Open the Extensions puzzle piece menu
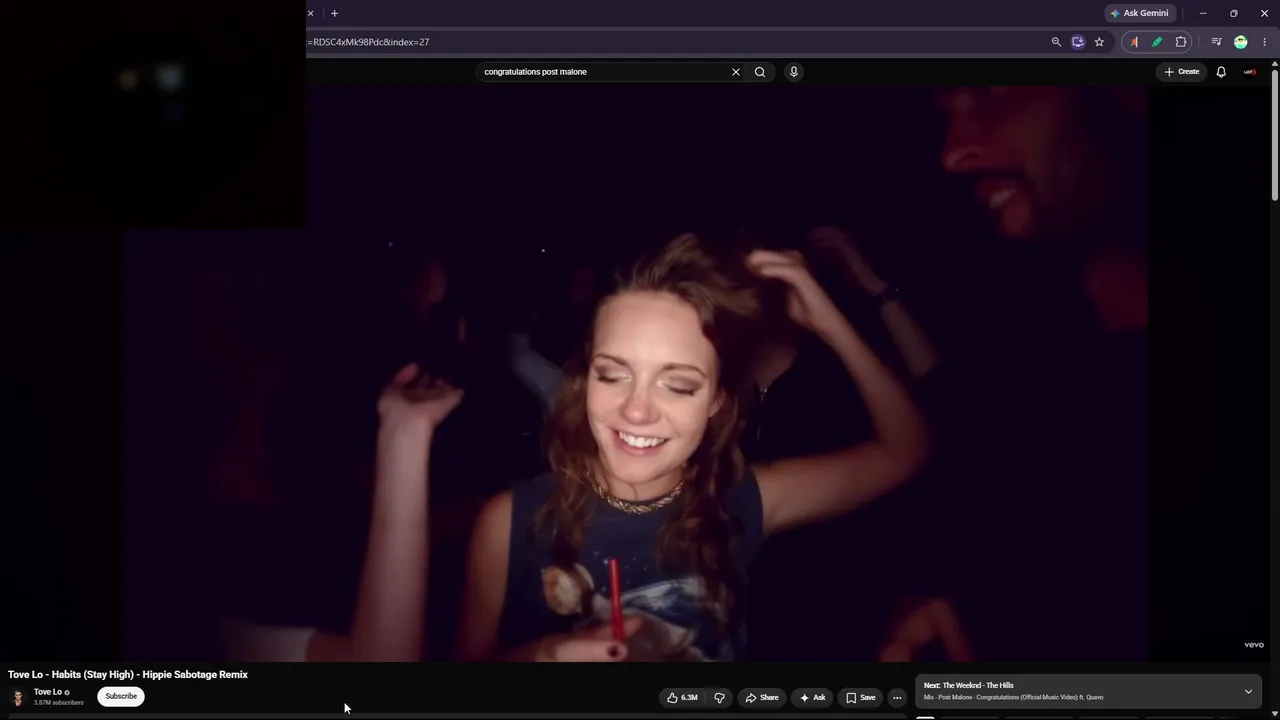The height and width of the screenshot is (720, 1280). pos(1181,42)
